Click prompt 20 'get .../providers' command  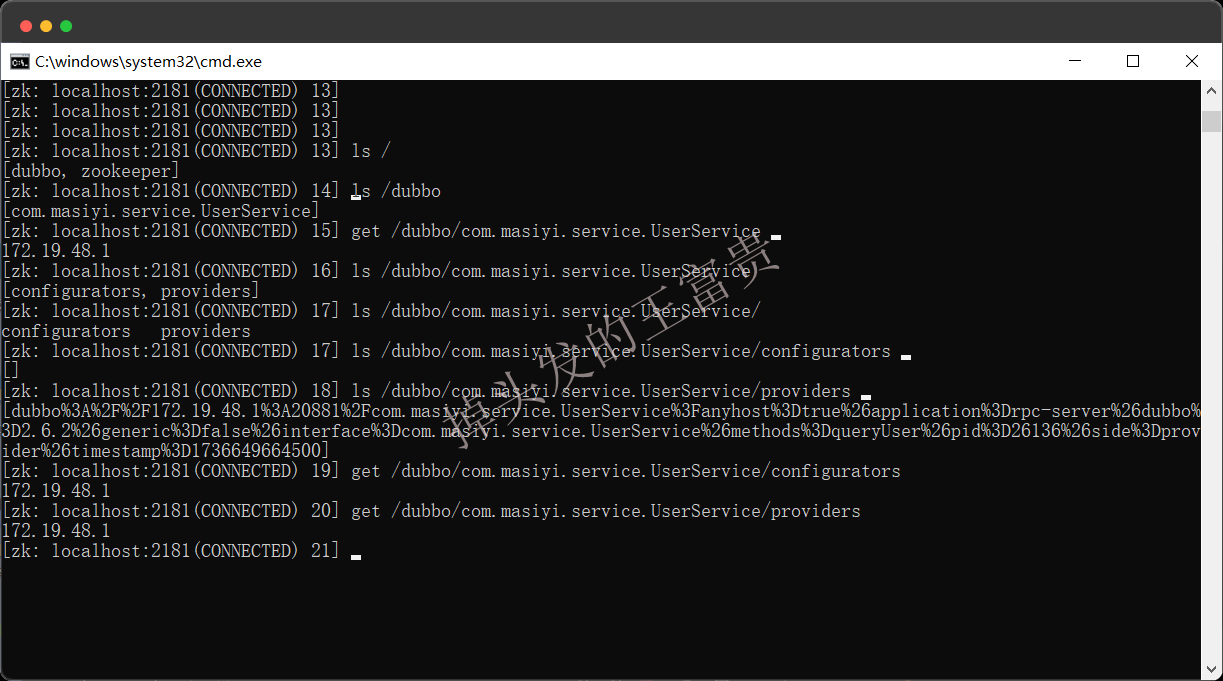tap(606, 511)
